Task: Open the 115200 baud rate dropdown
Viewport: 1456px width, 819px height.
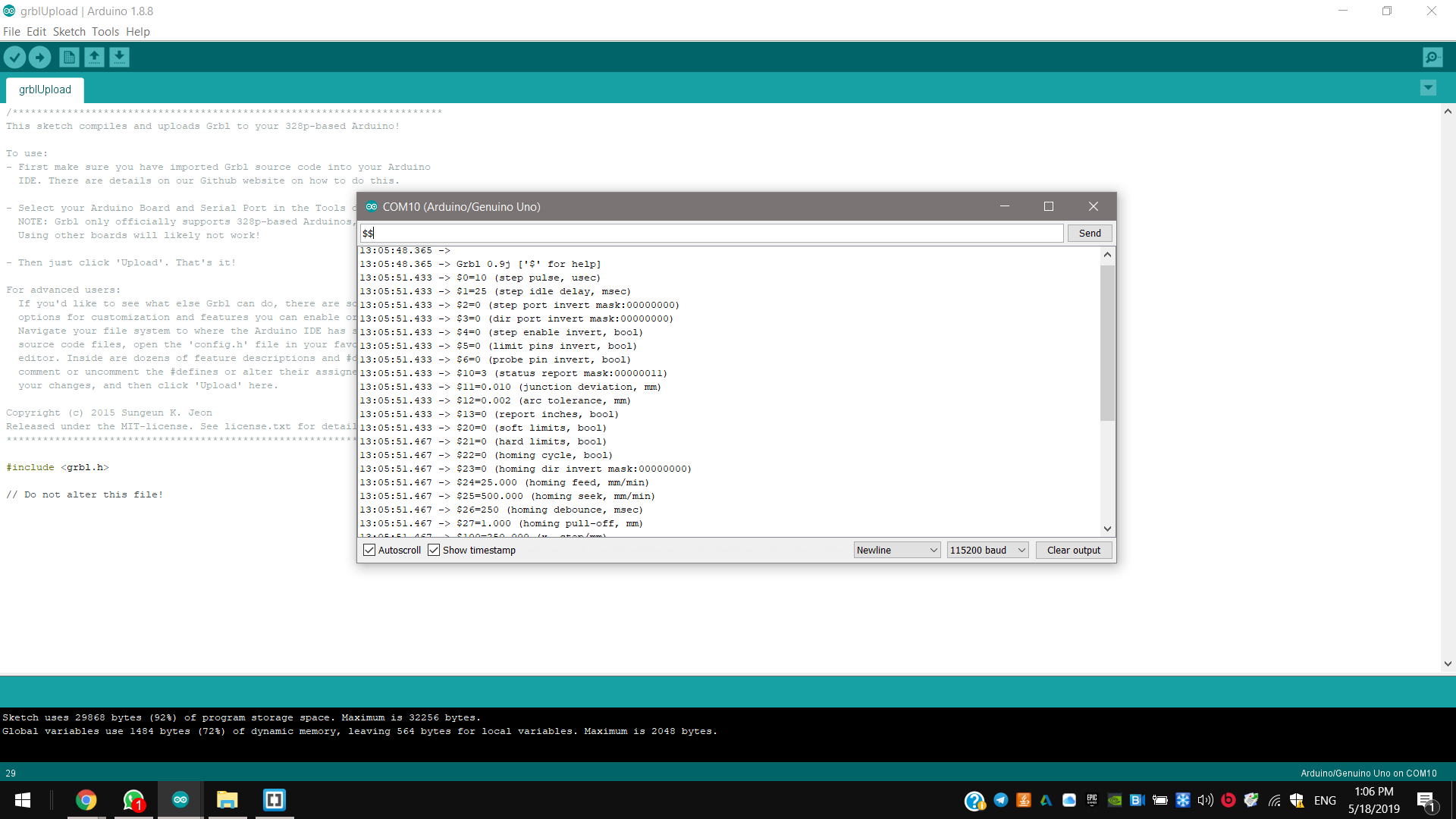Action: [987, 550]
